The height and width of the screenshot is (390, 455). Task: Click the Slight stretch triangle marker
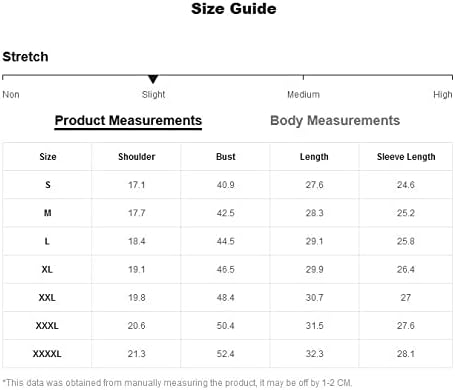click(x=153, y=79)
